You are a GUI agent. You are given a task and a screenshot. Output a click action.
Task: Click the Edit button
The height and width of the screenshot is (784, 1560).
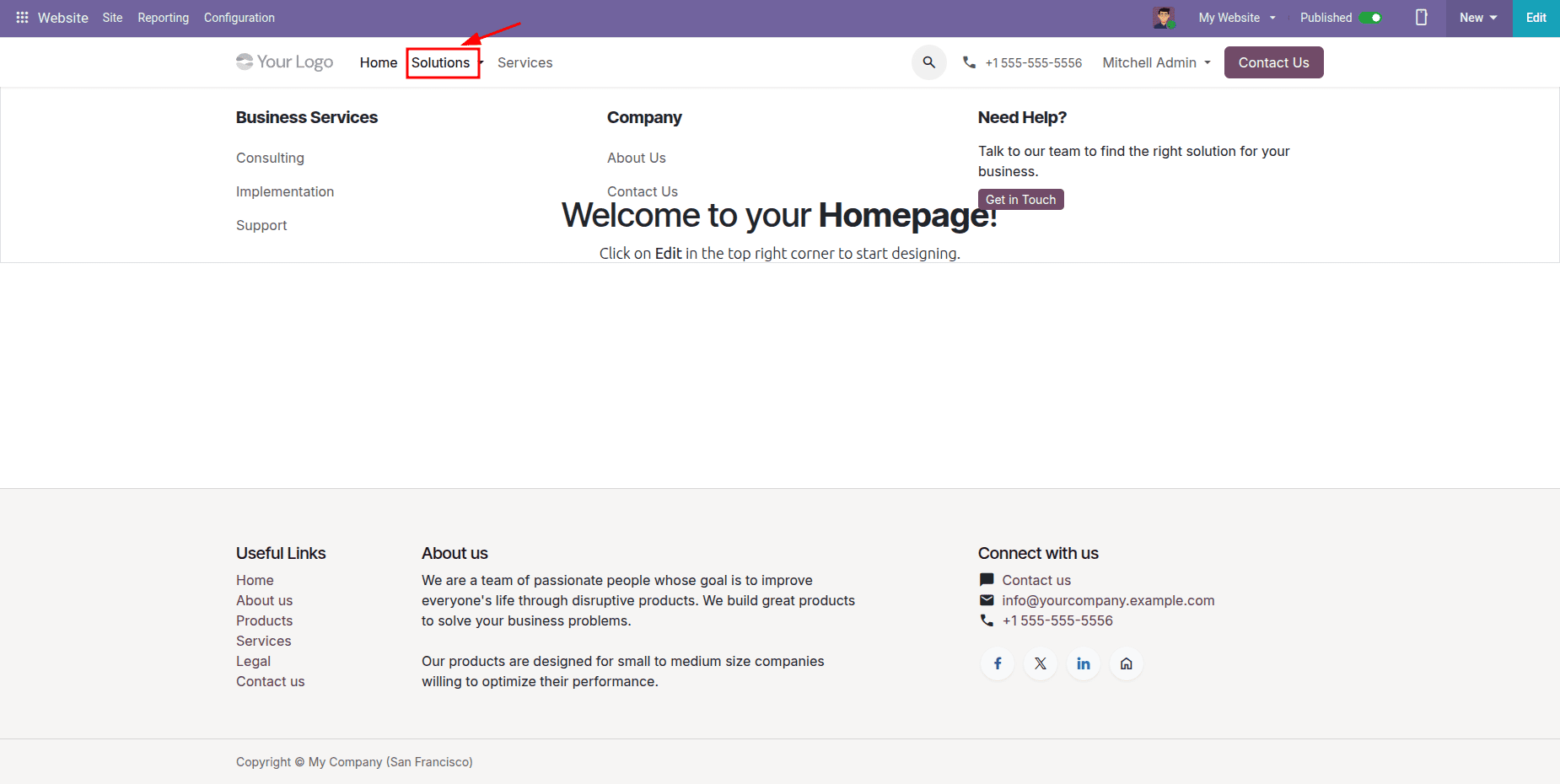point(1536,18)
